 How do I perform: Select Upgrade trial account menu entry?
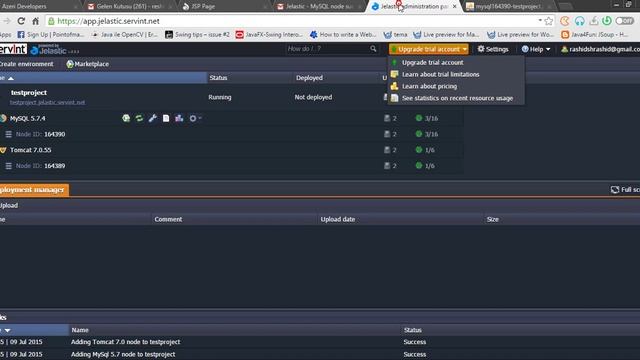433,62
